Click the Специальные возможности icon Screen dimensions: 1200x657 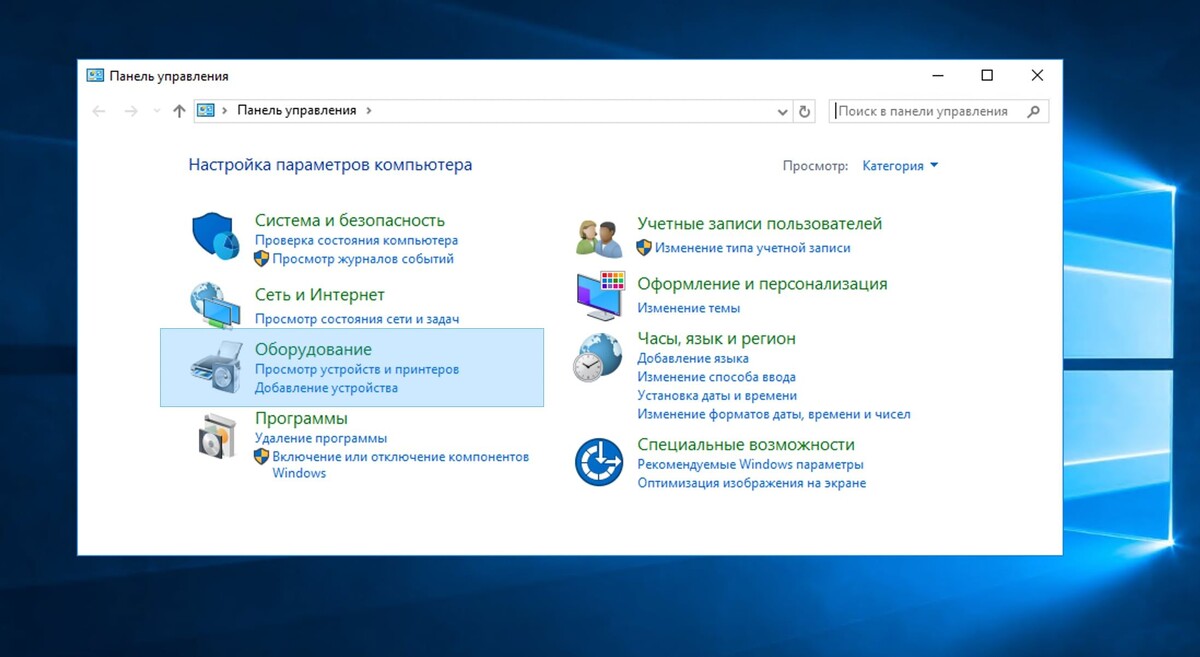[x=597, y=461]
